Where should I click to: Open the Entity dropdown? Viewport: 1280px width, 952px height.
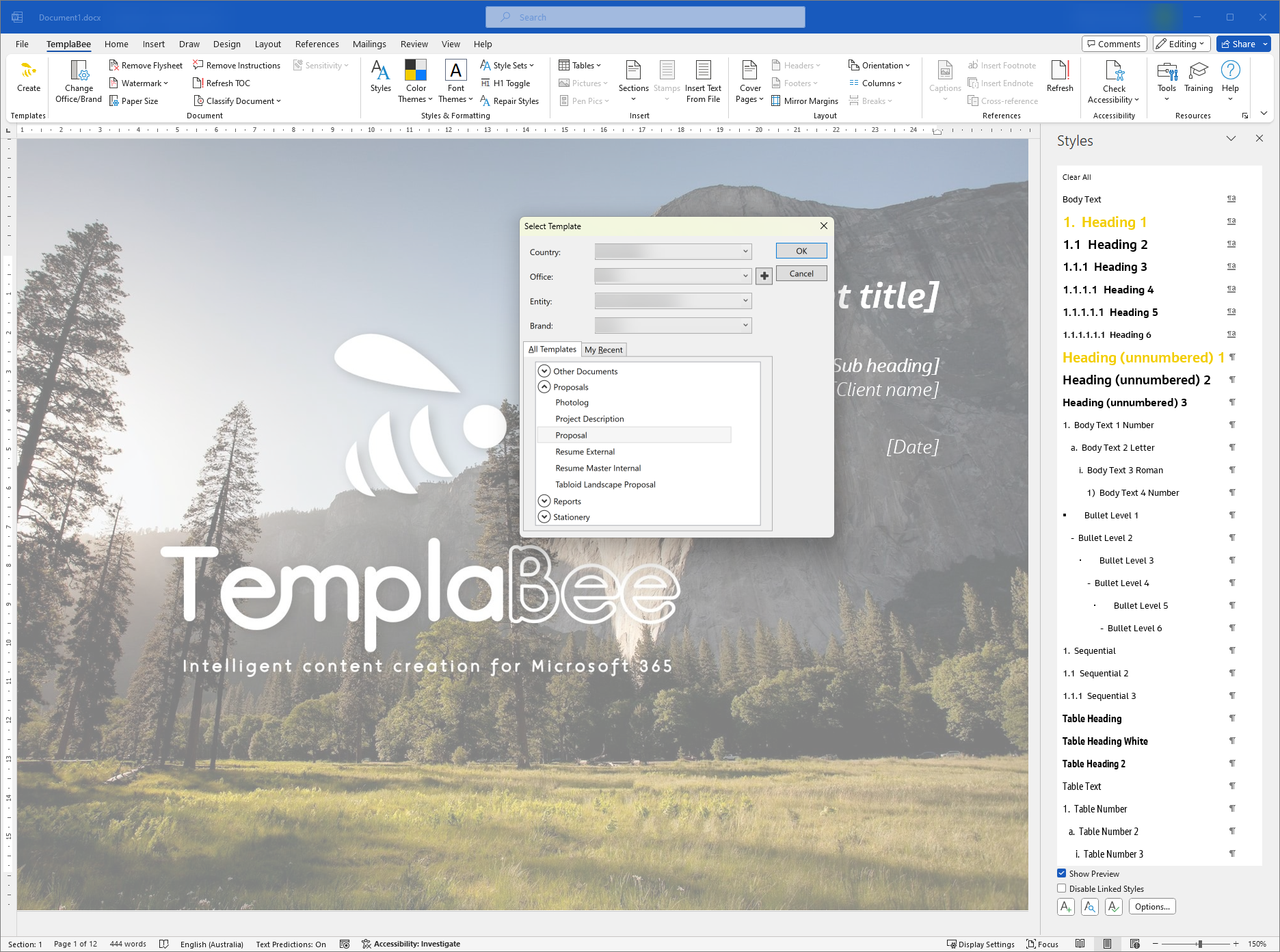tap(673, 301)
